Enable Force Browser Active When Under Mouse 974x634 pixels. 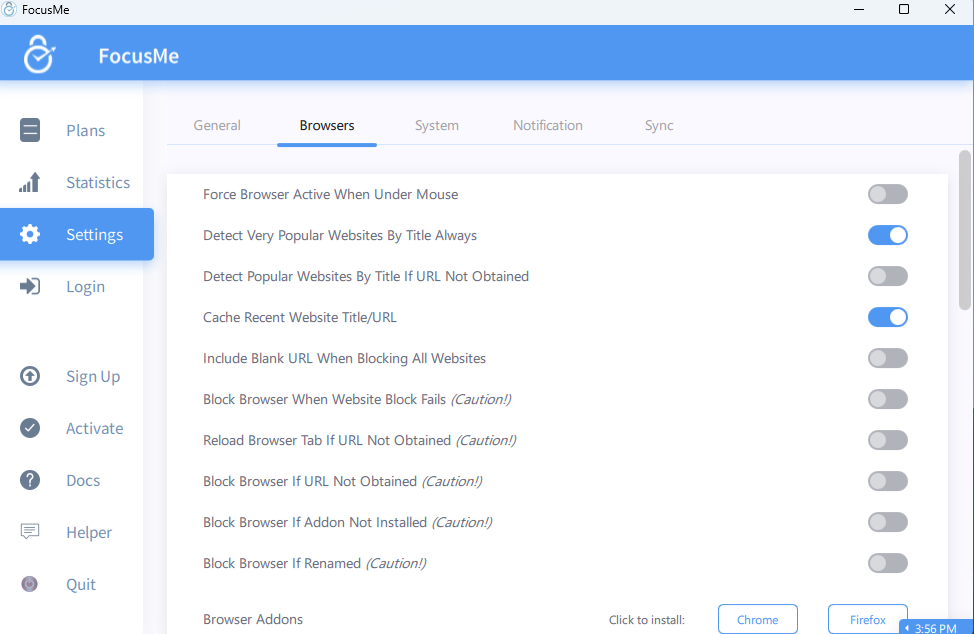(x=887, y=194)
